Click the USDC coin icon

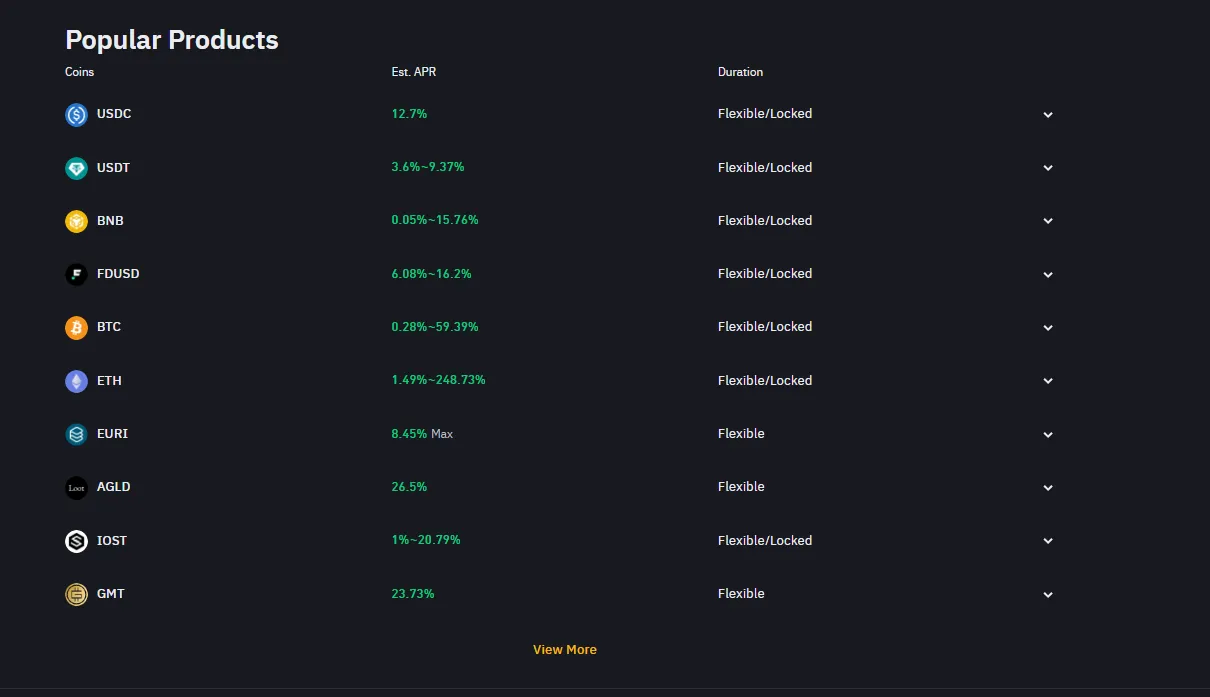tap(76, 115)
